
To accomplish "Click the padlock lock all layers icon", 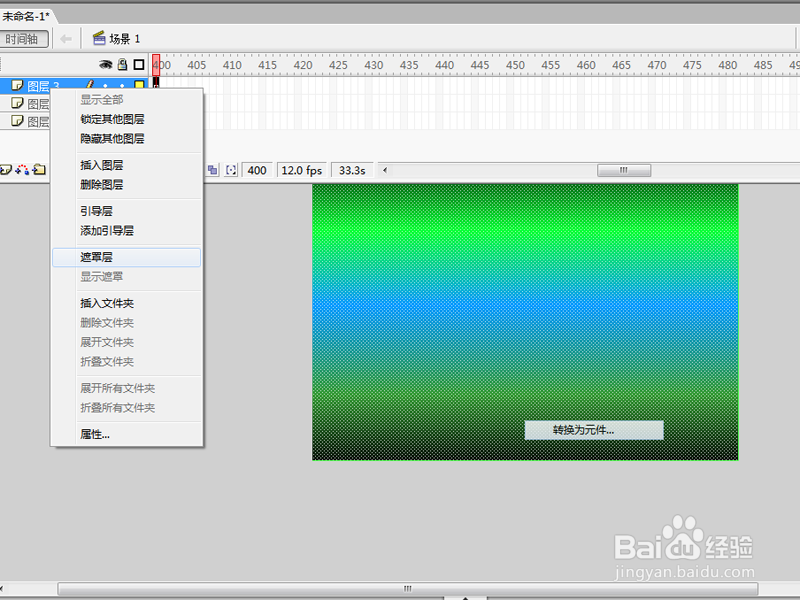I will (x=122, y=64).
